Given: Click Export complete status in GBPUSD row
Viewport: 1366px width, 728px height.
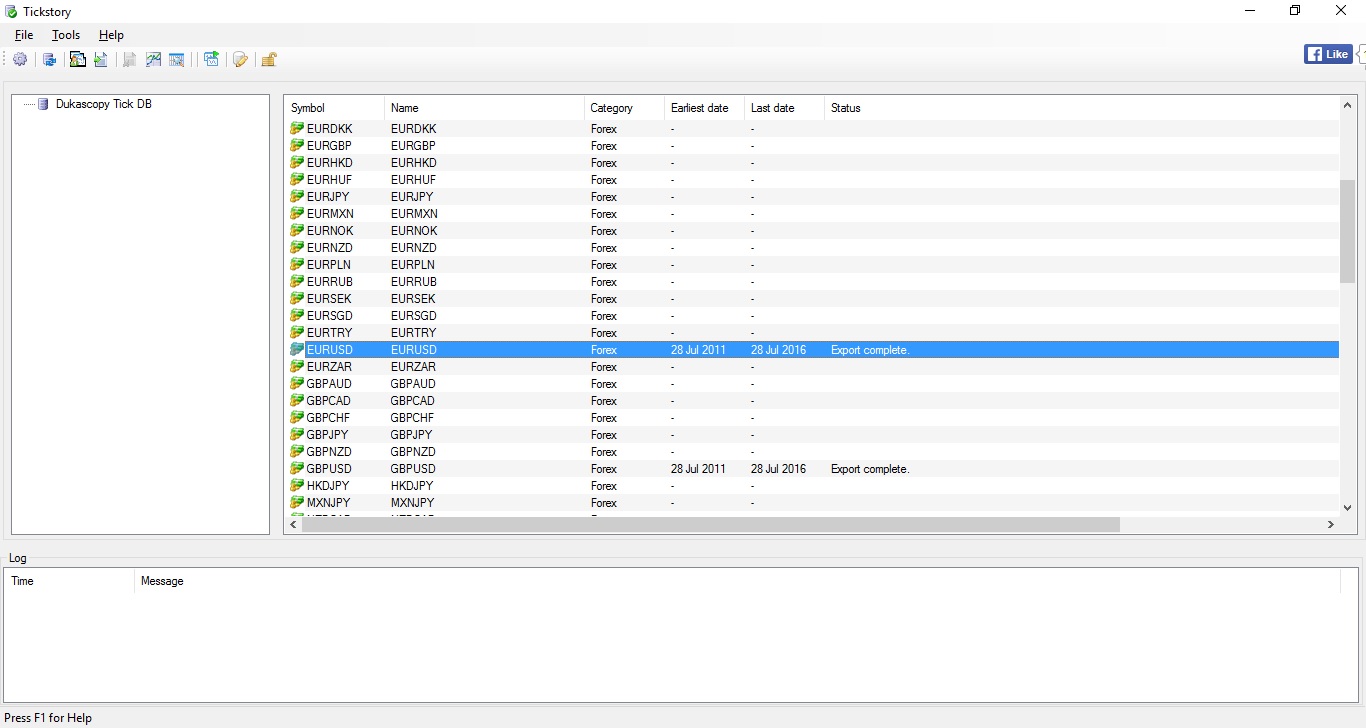Looking at the screenshot, I should pos(870,469).
